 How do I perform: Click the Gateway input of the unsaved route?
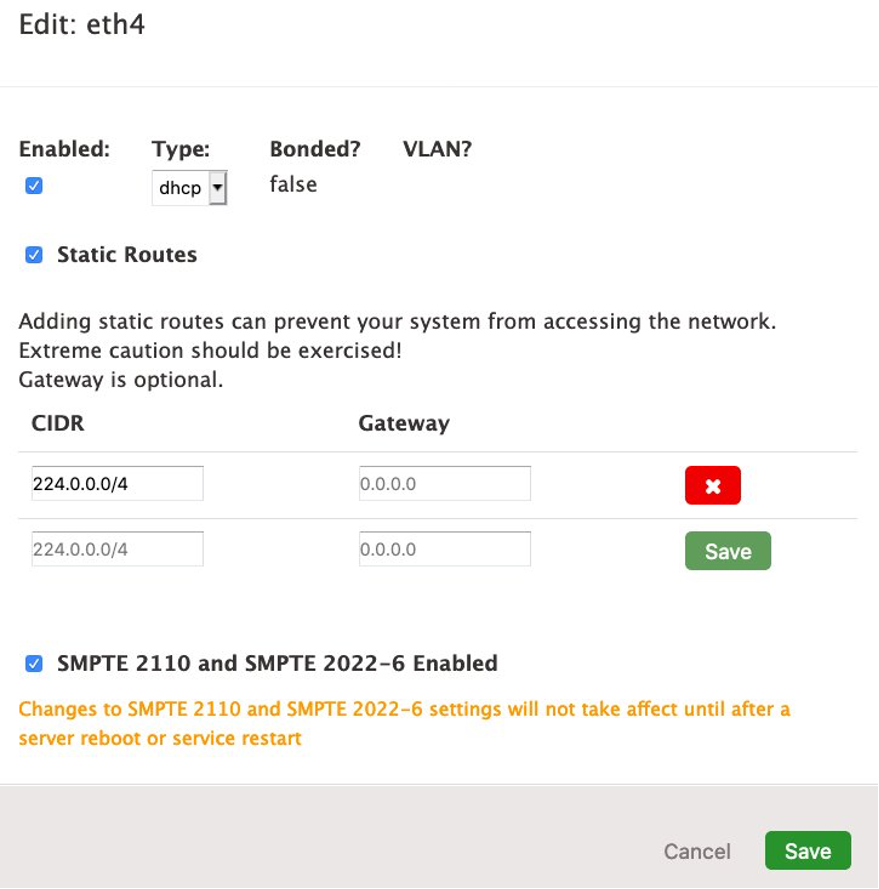tap(445, 548)
